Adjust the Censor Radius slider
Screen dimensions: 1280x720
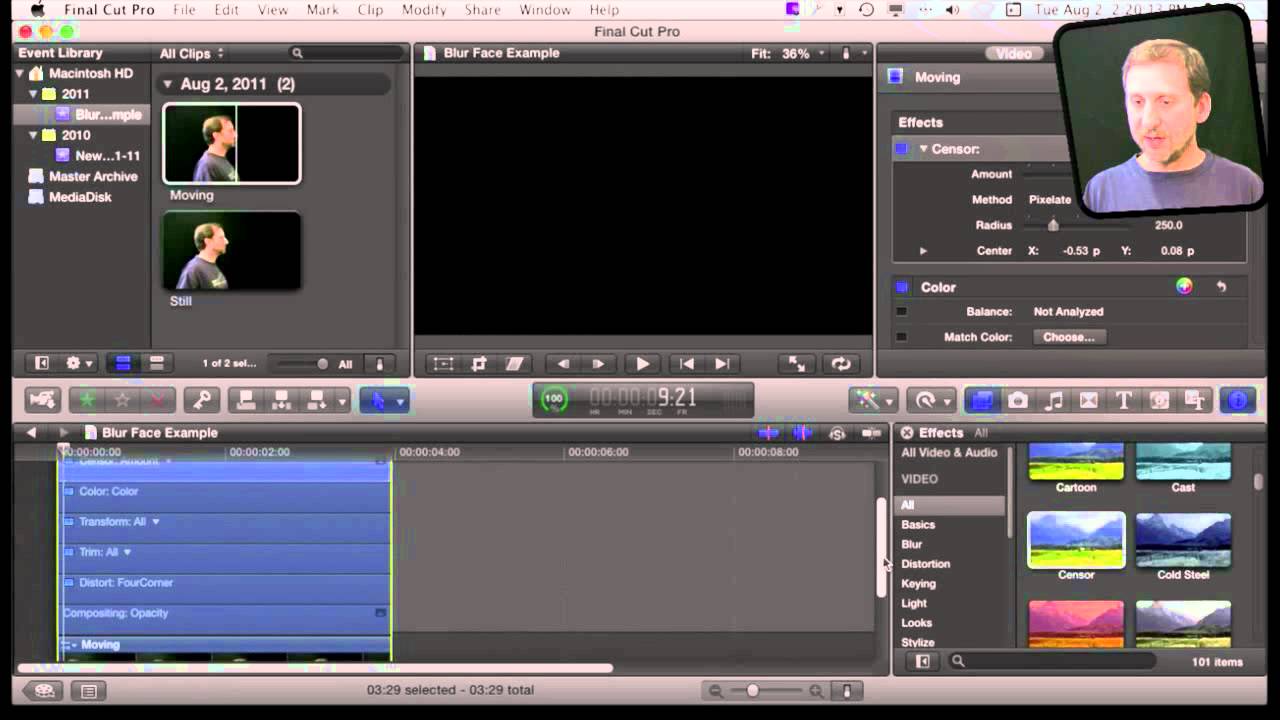[x=1053, y=225]
